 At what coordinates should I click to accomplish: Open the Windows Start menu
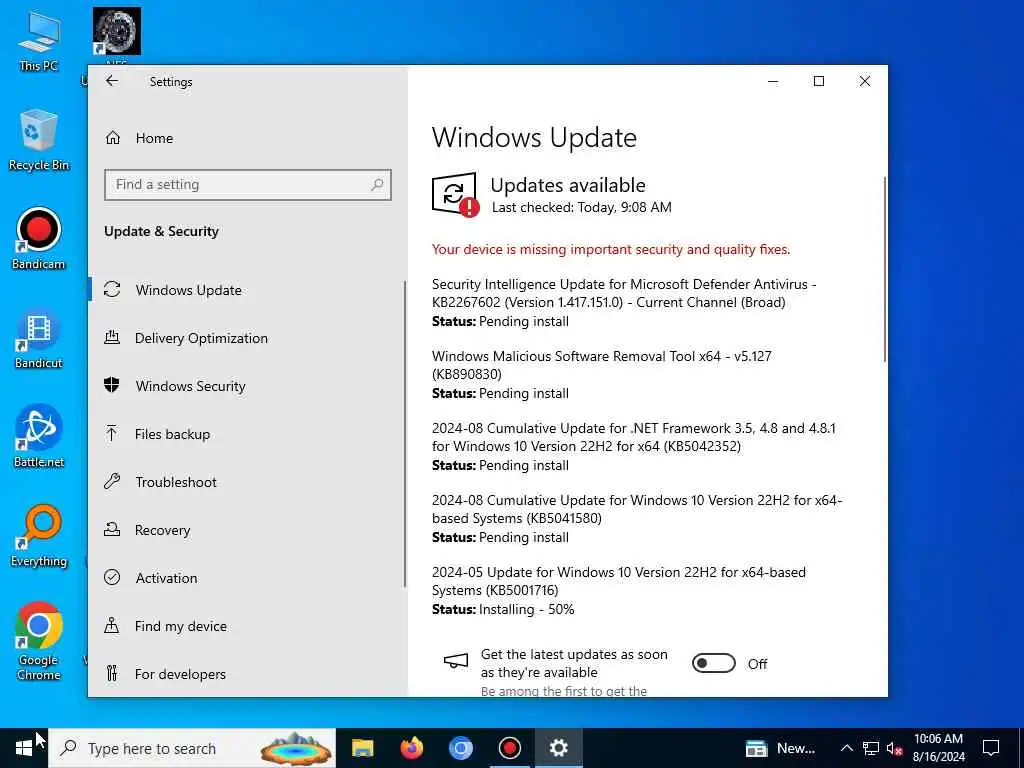click(24, 748)
